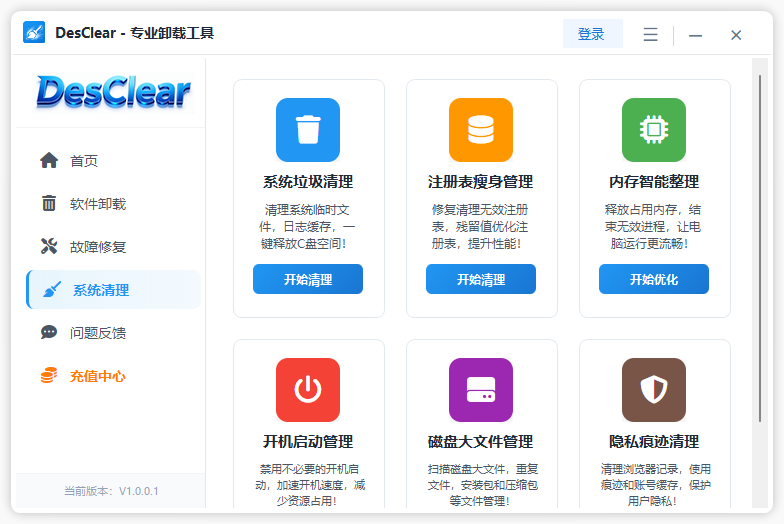This screenshot has height=524, width=784.
Task: Close the DesClear window
Action: point(736,35)
